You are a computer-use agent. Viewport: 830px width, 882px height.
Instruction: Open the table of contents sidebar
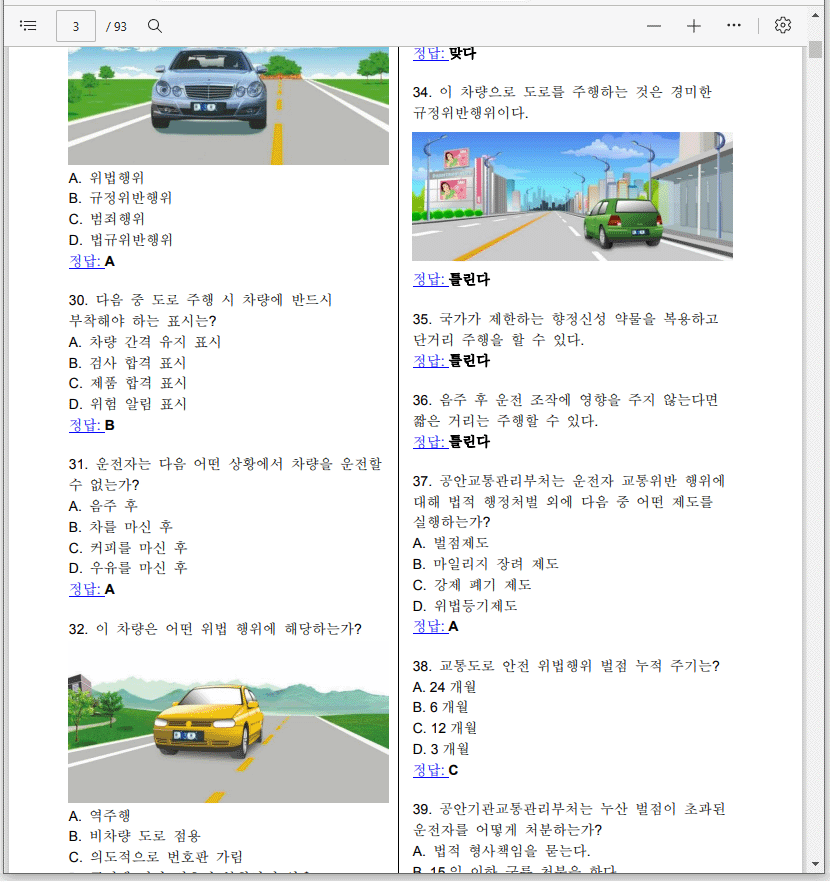tap(28, 26)
